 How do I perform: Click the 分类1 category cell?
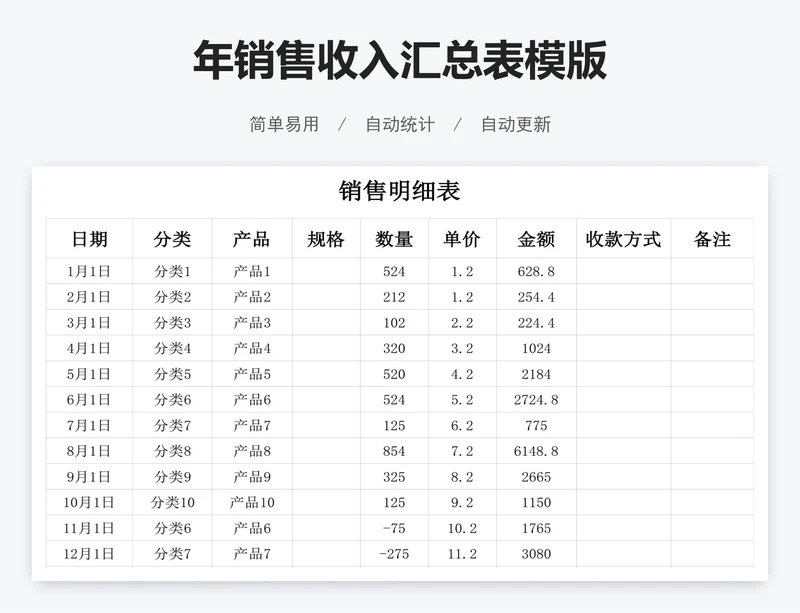[172, 271]
